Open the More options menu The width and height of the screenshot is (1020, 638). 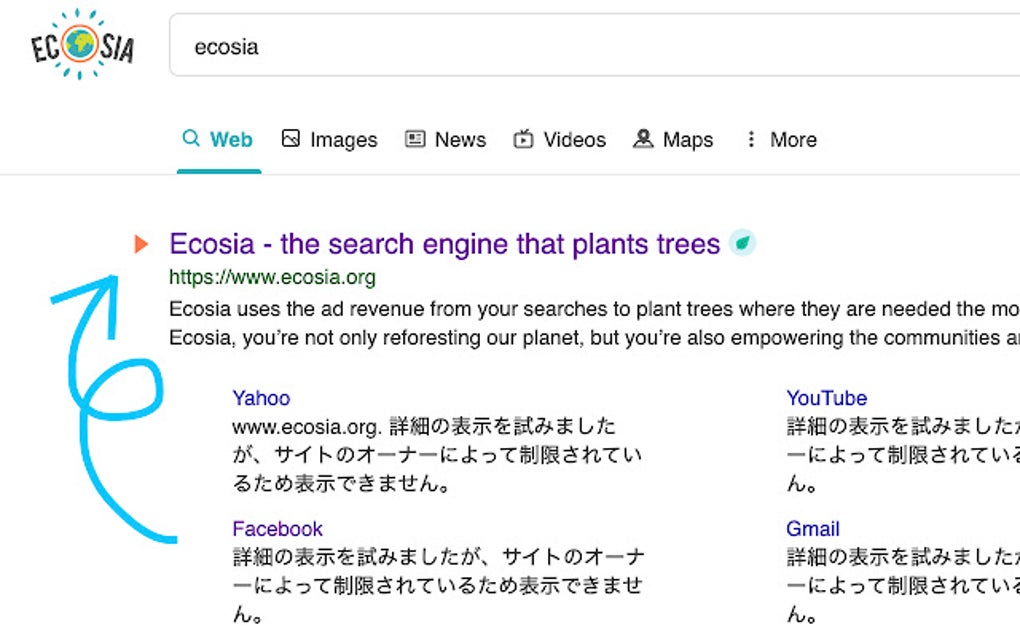pos(795,139)
